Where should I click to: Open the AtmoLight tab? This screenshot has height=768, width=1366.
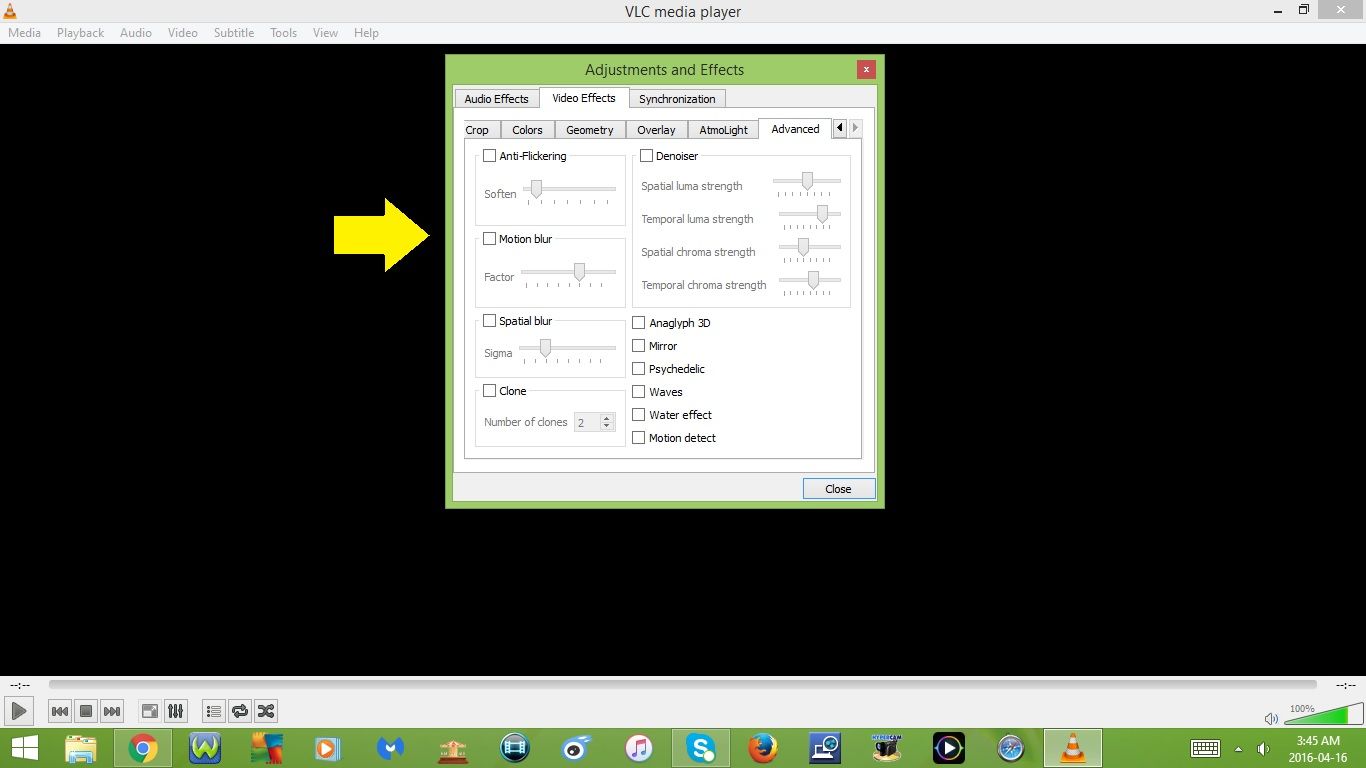722,129
